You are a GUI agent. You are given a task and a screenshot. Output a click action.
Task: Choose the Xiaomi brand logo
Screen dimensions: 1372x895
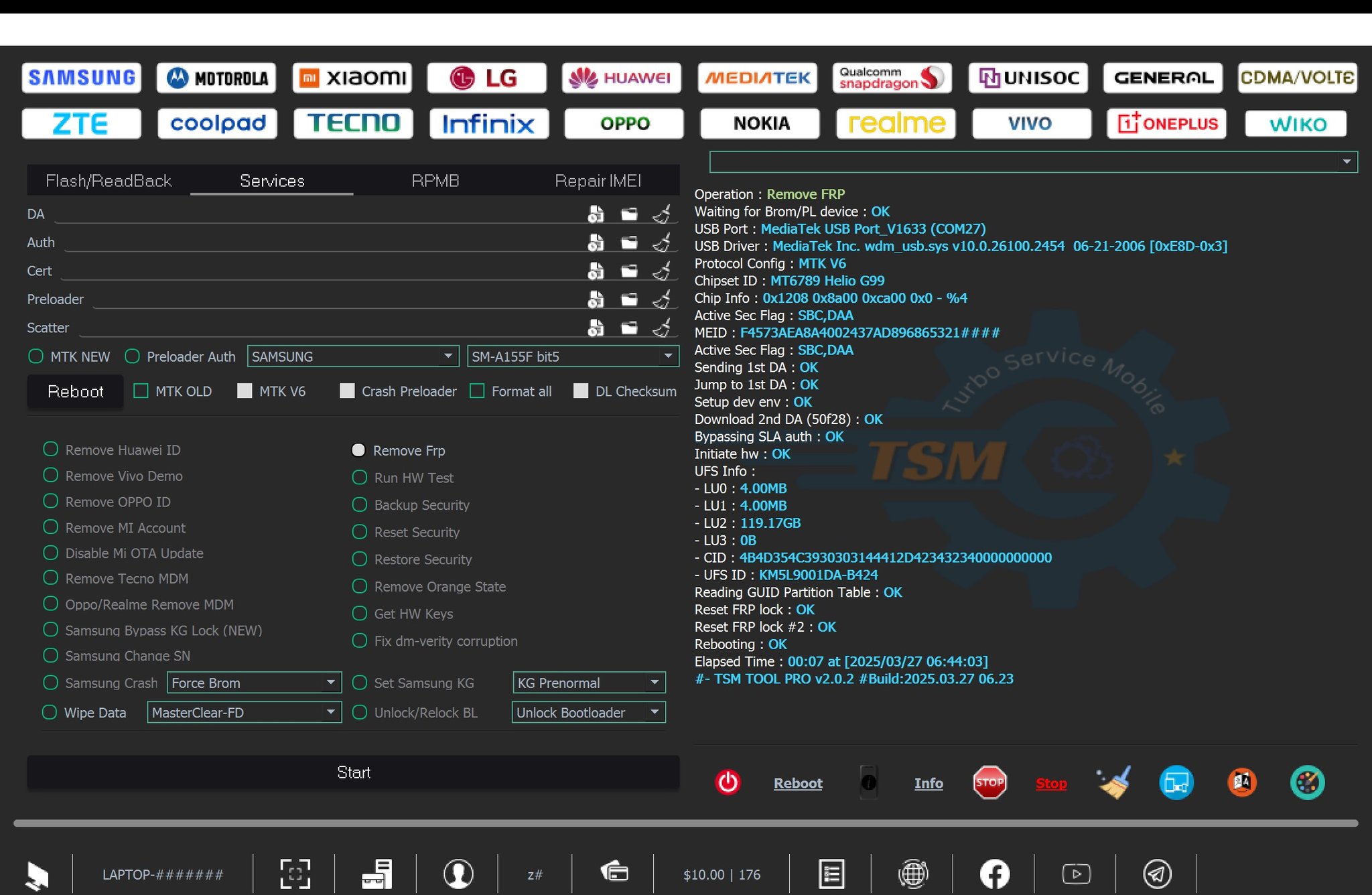coord(352,78)
